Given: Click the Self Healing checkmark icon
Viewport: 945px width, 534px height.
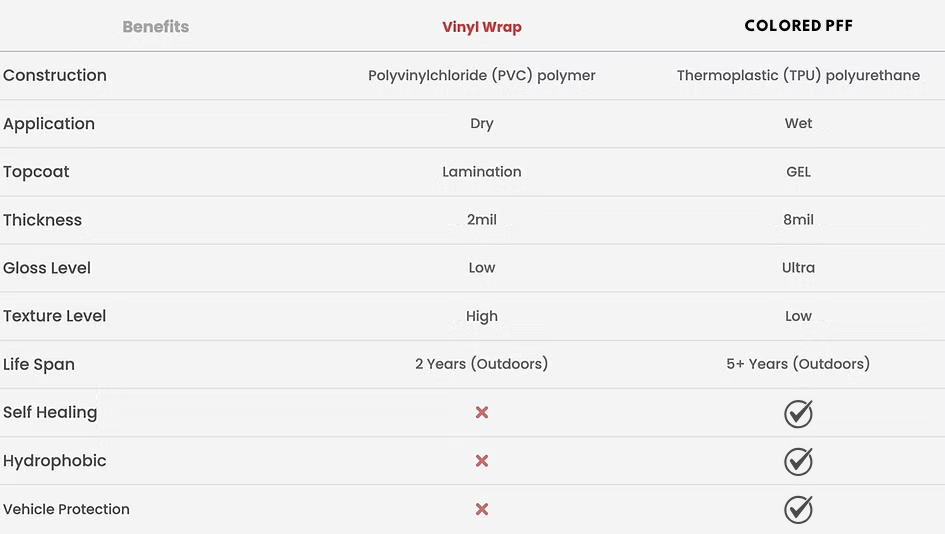Looking at the screenshot, I should [798, 413].
